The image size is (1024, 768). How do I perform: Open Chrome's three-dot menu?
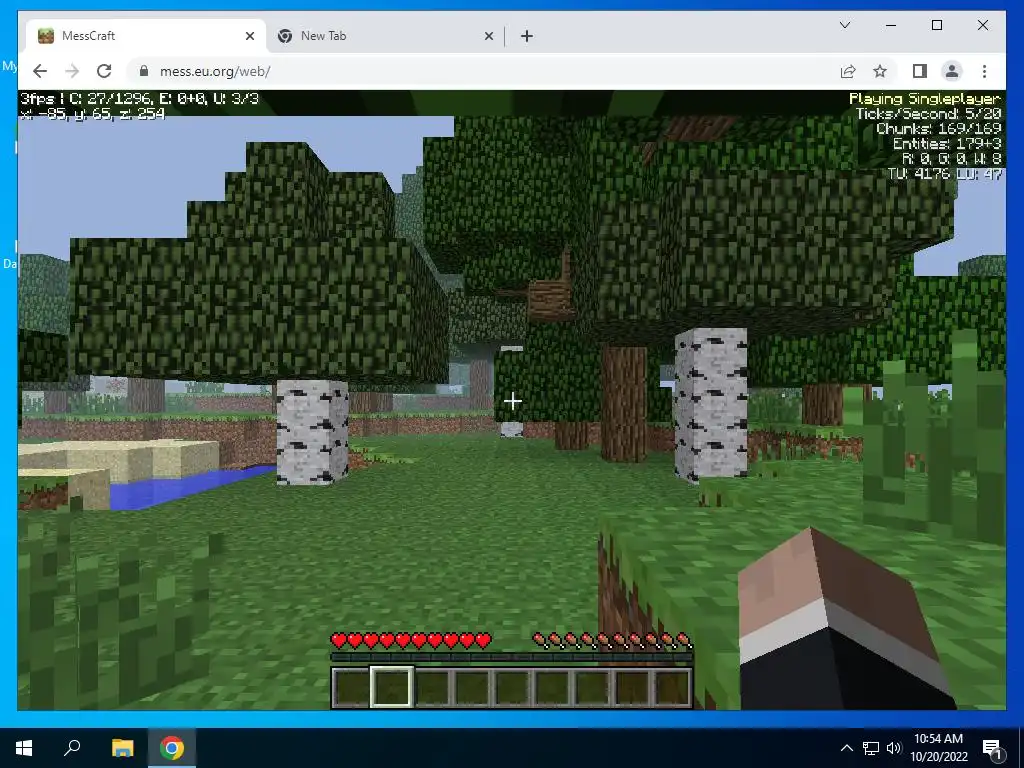coord(984,71)
